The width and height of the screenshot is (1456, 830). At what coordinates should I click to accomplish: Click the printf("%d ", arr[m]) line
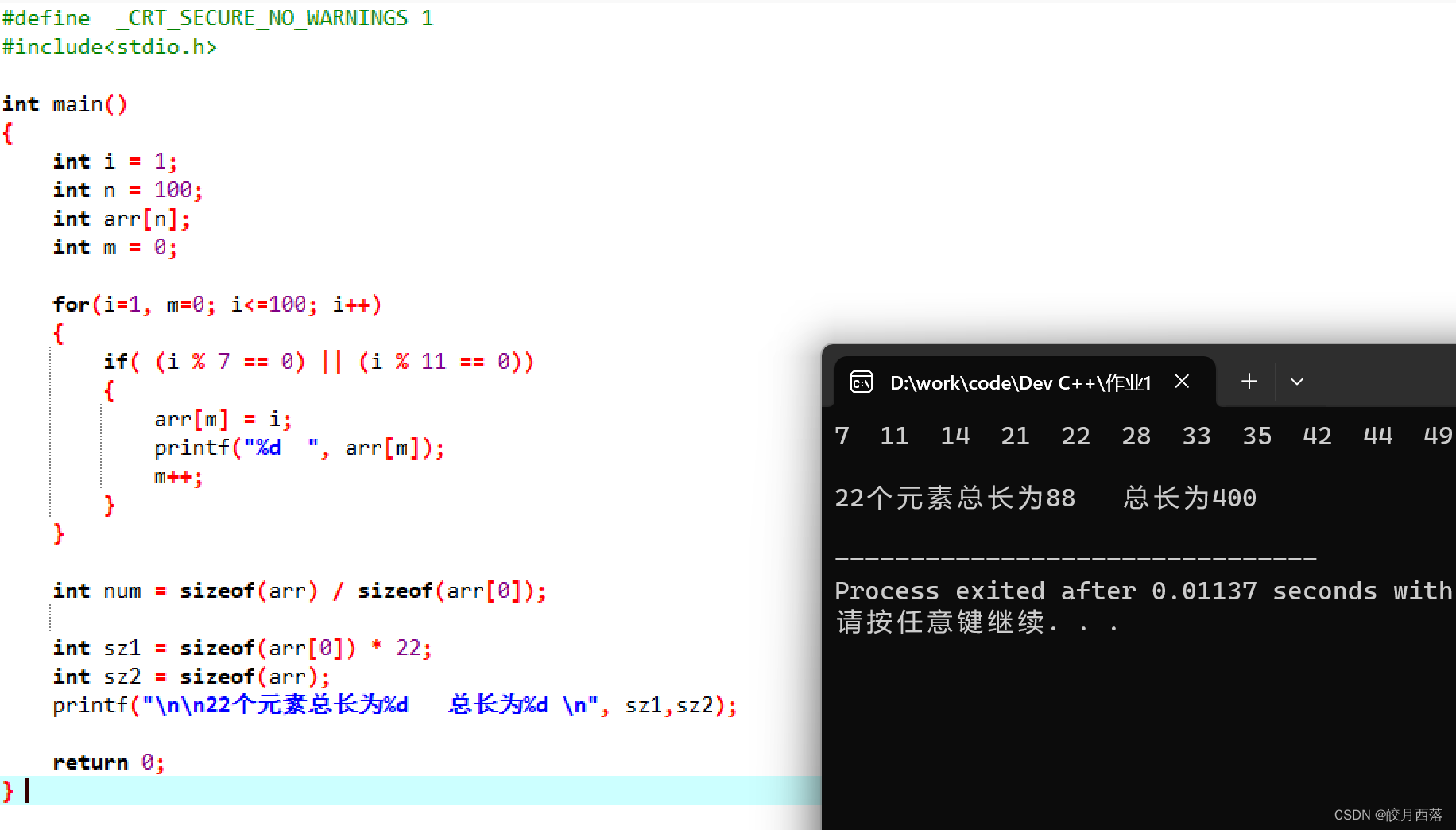pyautogui.click(x=300, y=448)
